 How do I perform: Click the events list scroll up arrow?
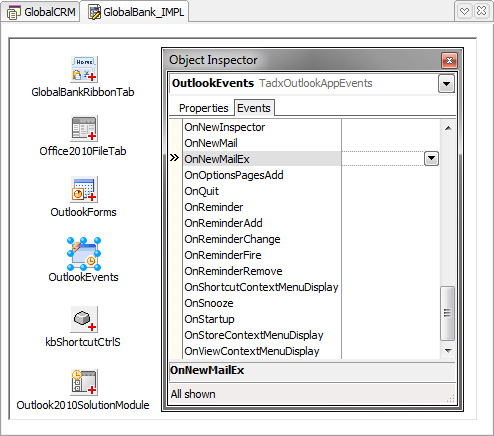tap(448, 128)
